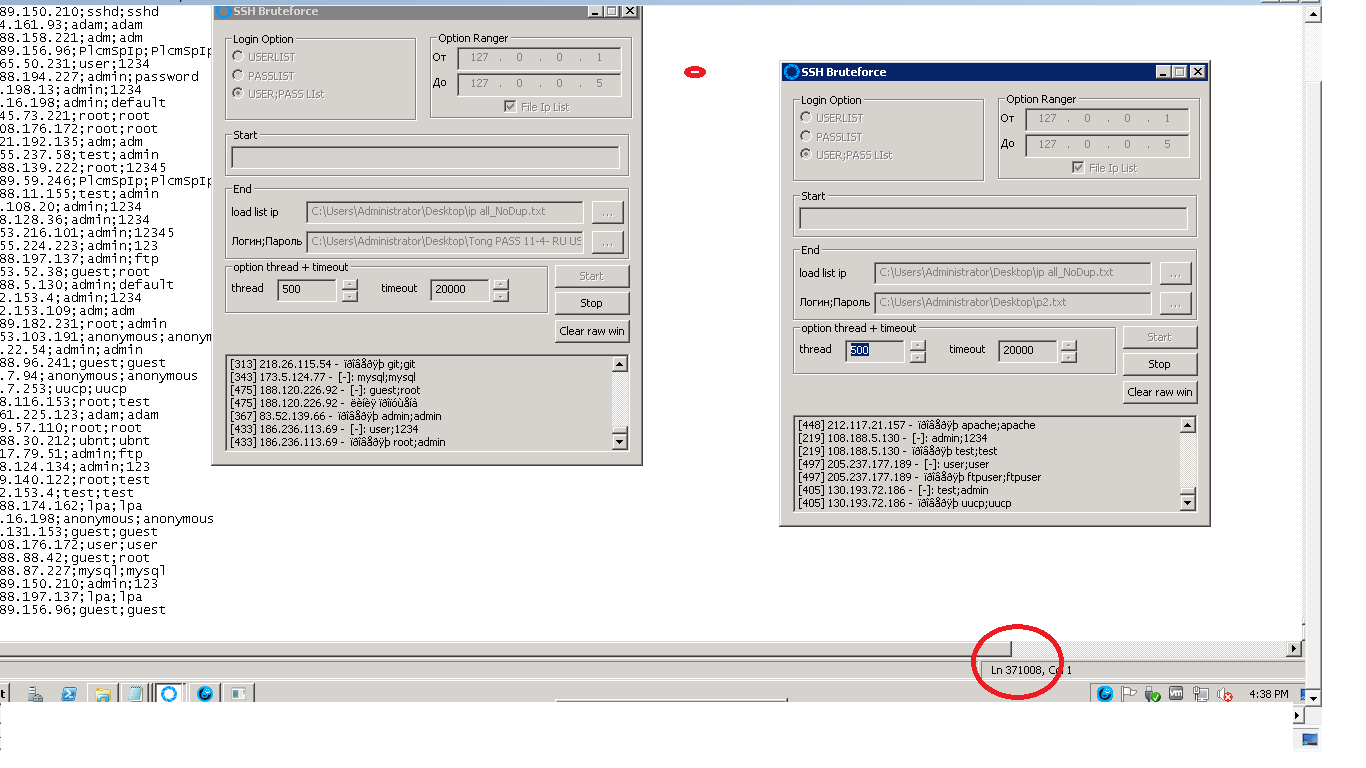Toggle File Ip List checkbox in inactive Bruteforce window

point(512,107)
